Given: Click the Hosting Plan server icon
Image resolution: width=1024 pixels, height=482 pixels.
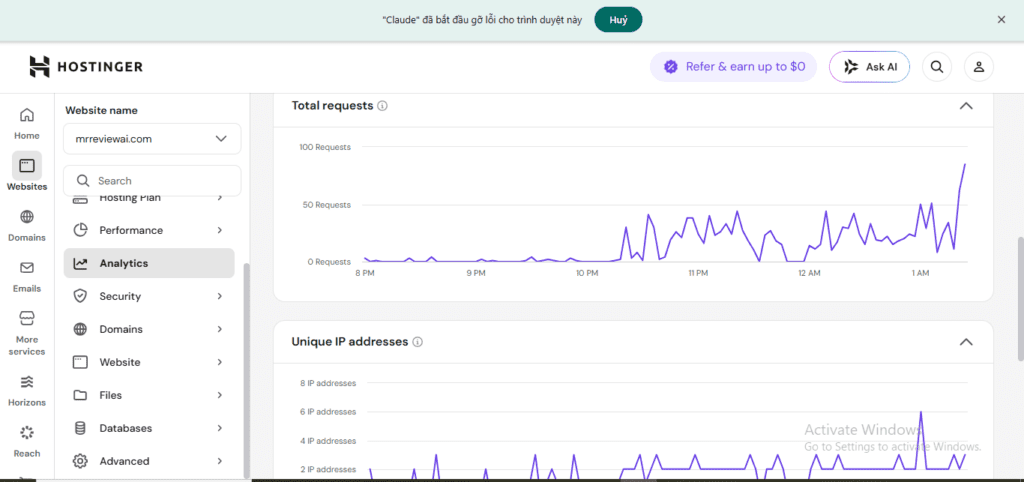Looking at the screenshot, I should point(80,198).
